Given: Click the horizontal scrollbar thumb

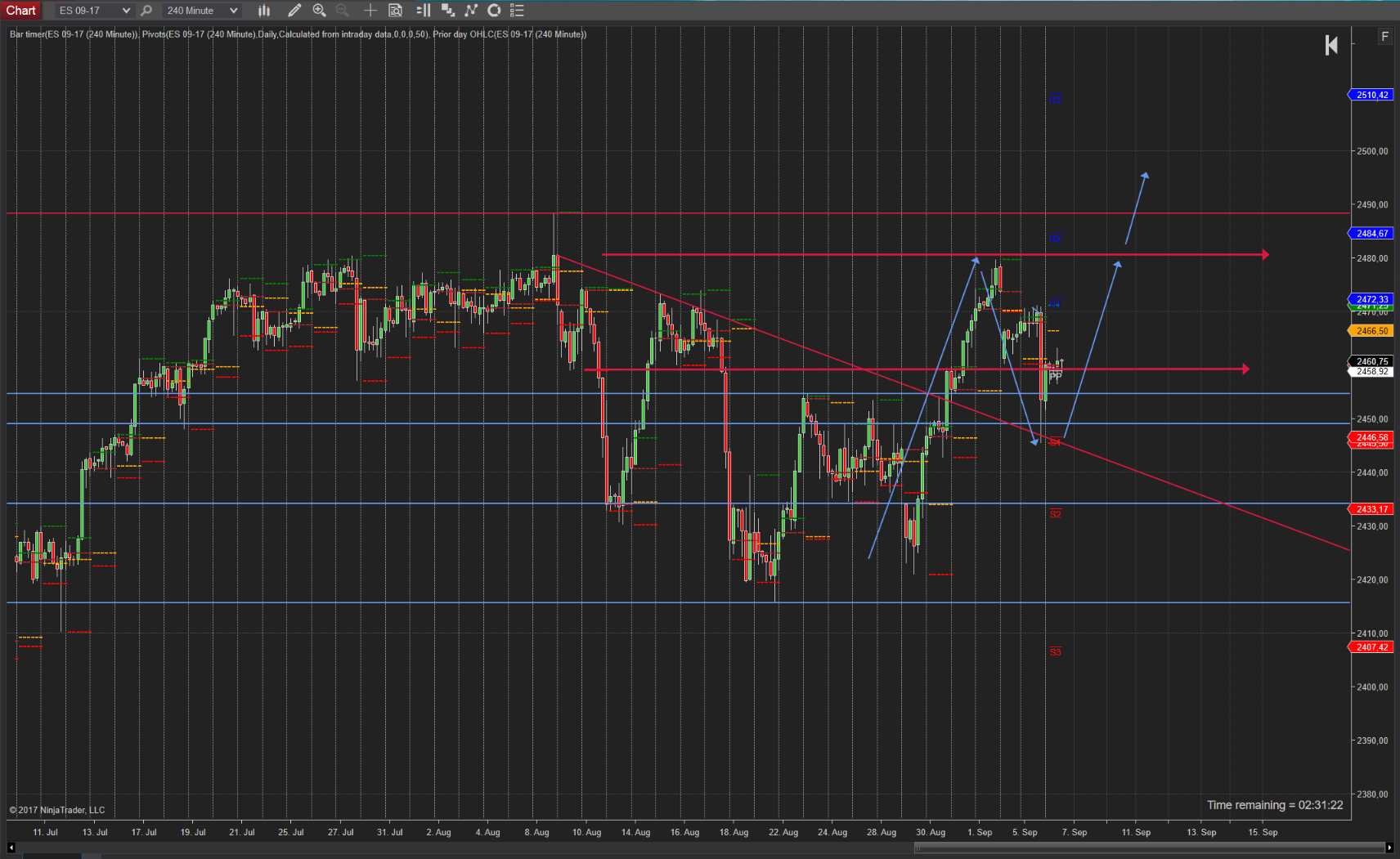Looking at the screenshot, I should coord(1149,848).
